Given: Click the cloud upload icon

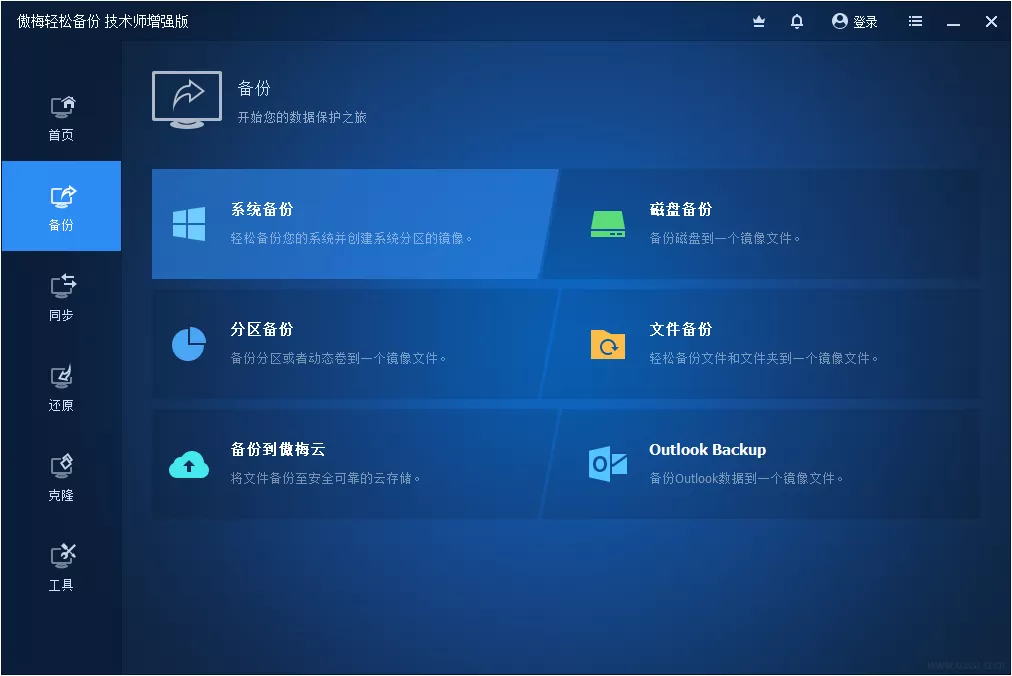Looking at the screenshot, I should [189, 464].
